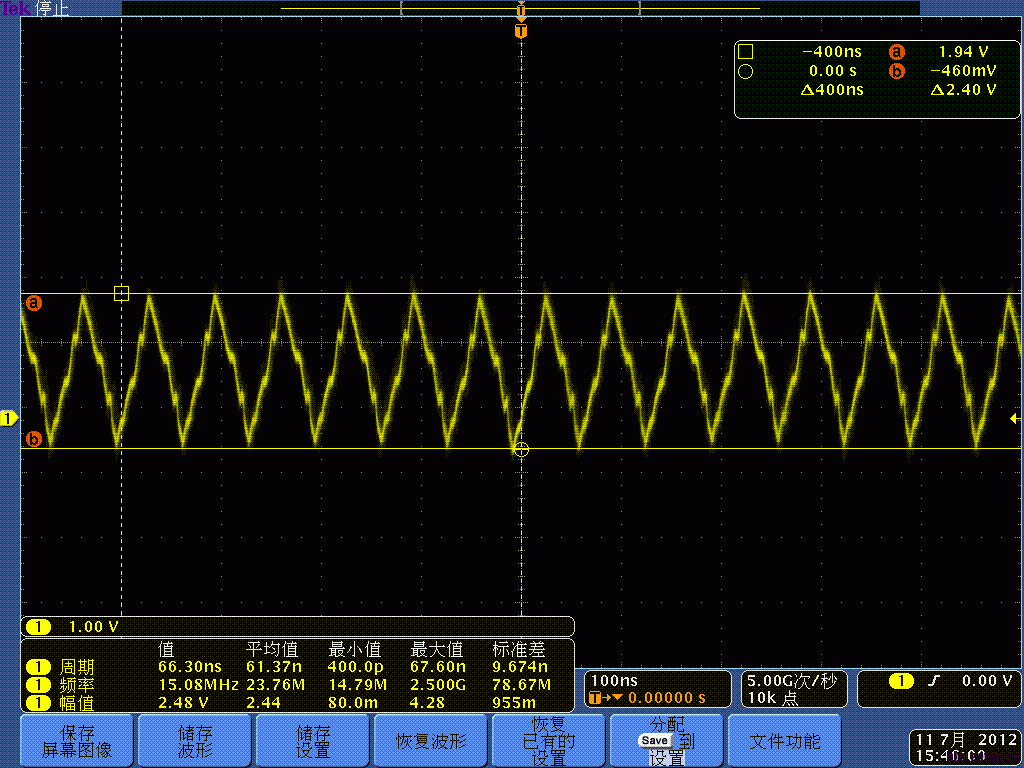1024x768 pixels.
Task: Click the square vertical cursor handle on waveform
Action: pos(122,293)
